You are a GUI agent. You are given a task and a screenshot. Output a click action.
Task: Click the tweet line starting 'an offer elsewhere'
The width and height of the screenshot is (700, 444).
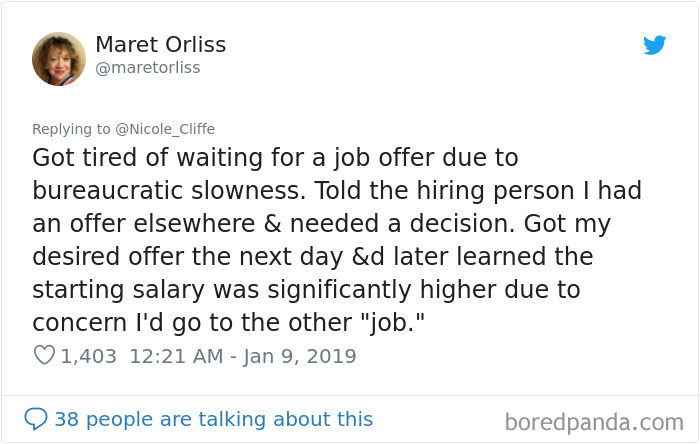pos(321,224)
